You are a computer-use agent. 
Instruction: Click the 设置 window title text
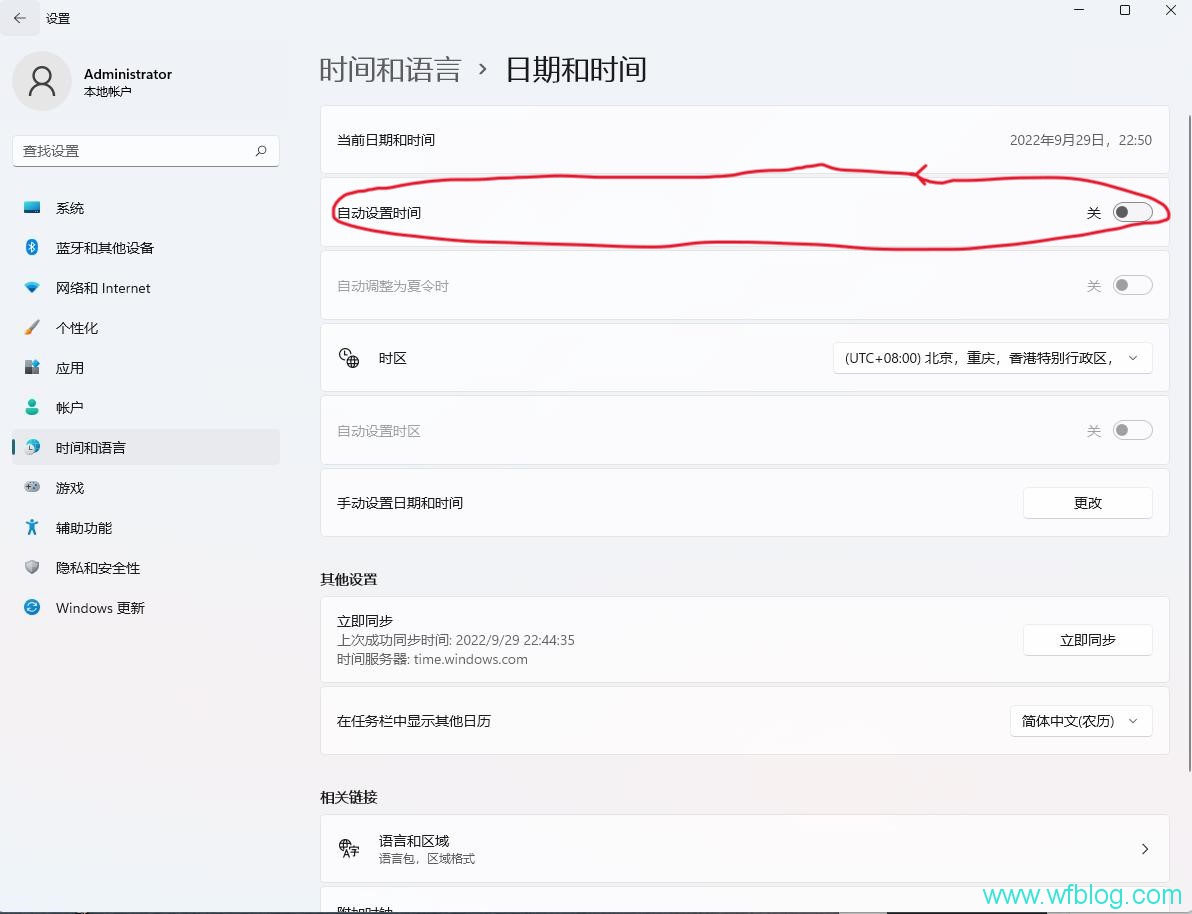point(58,18)
